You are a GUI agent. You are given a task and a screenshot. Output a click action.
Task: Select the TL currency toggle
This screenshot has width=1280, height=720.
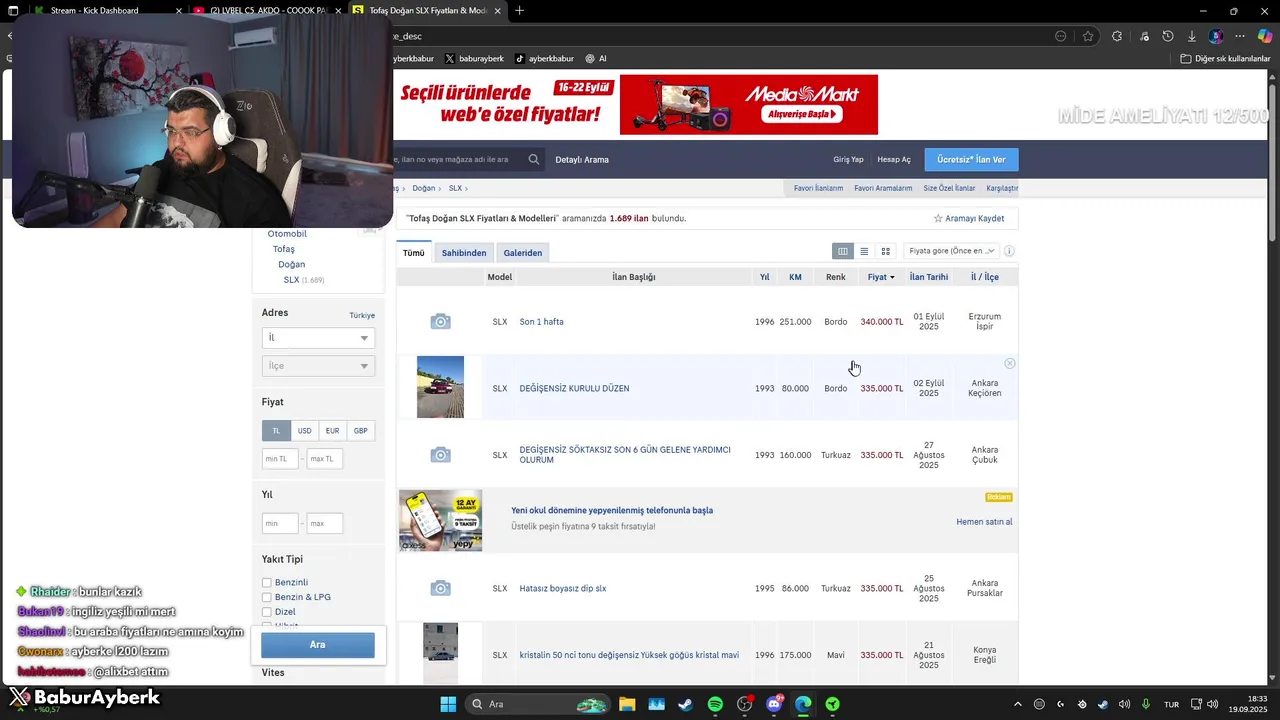click(276, 430)
